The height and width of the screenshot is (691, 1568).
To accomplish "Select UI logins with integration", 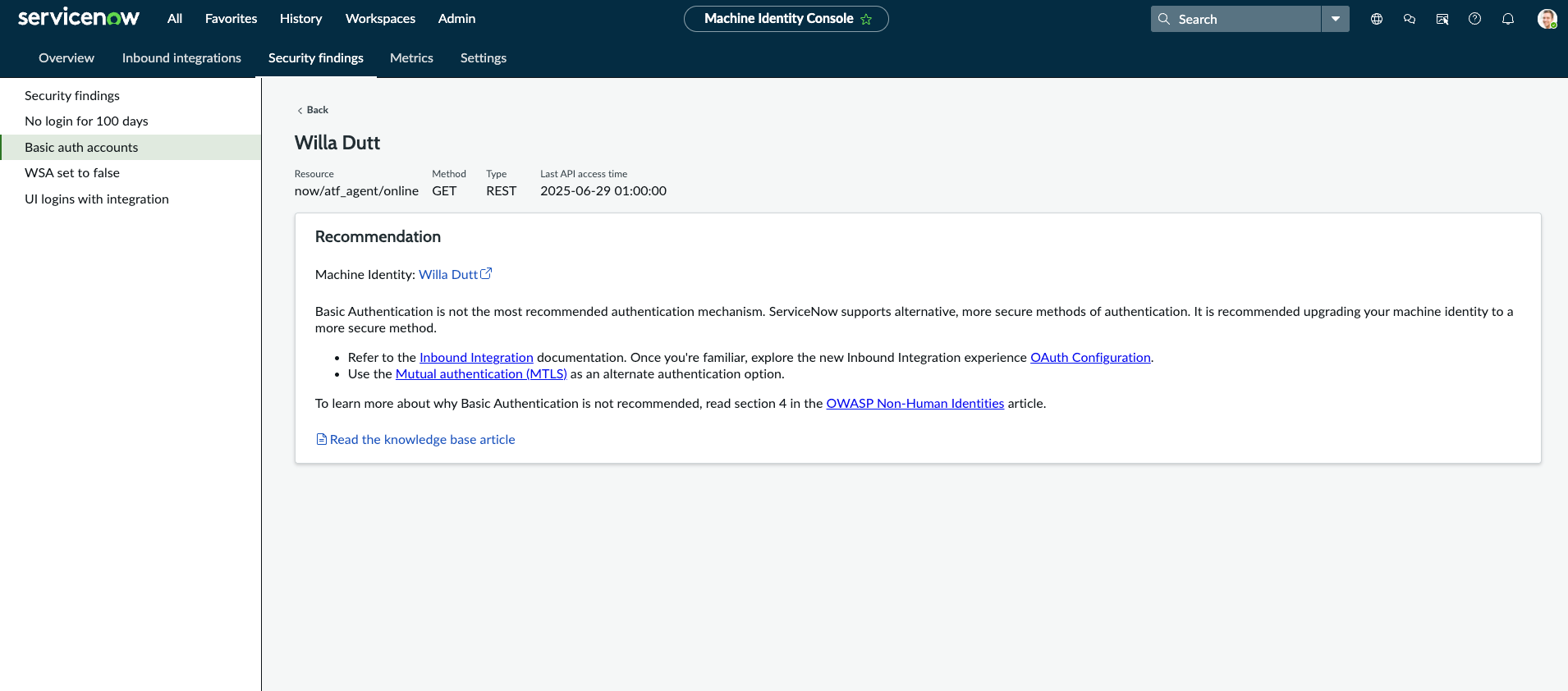I will tap(131, 199).
